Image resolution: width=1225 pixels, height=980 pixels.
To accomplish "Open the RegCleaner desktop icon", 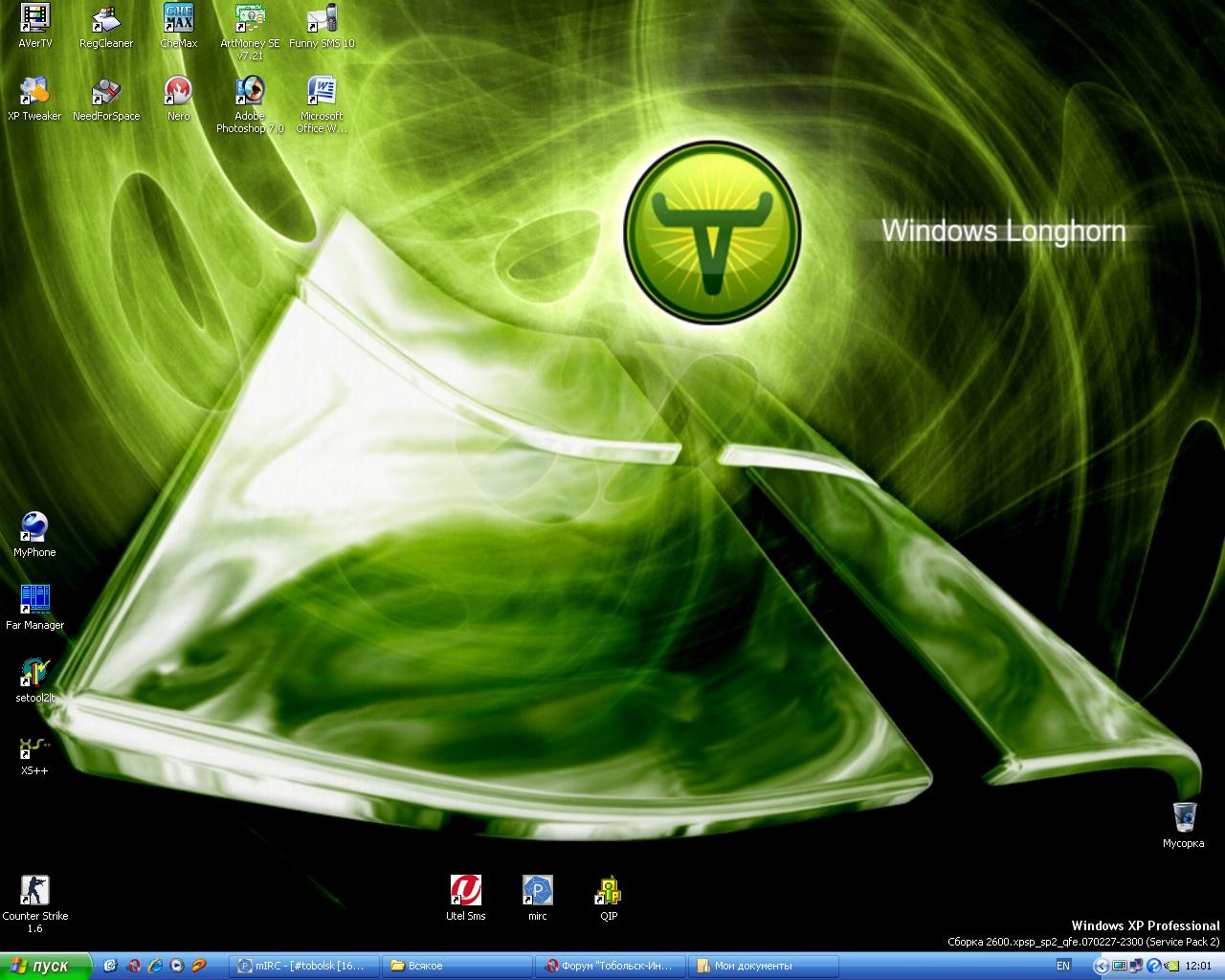I will pos(106,26).
